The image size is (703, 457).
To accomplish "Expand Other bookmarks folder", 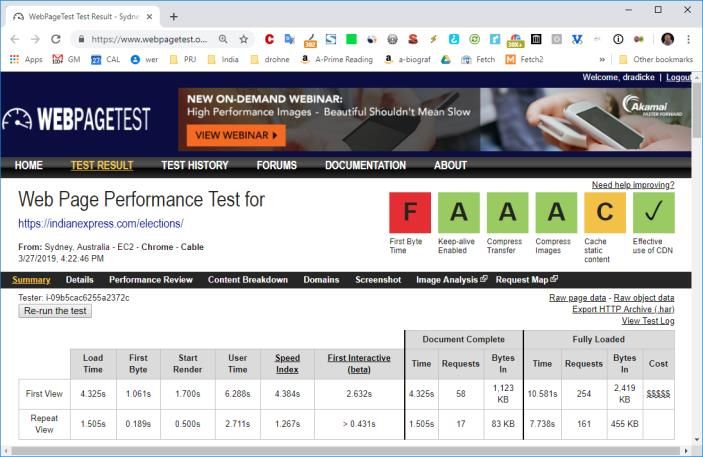I will tap(655, 59).
